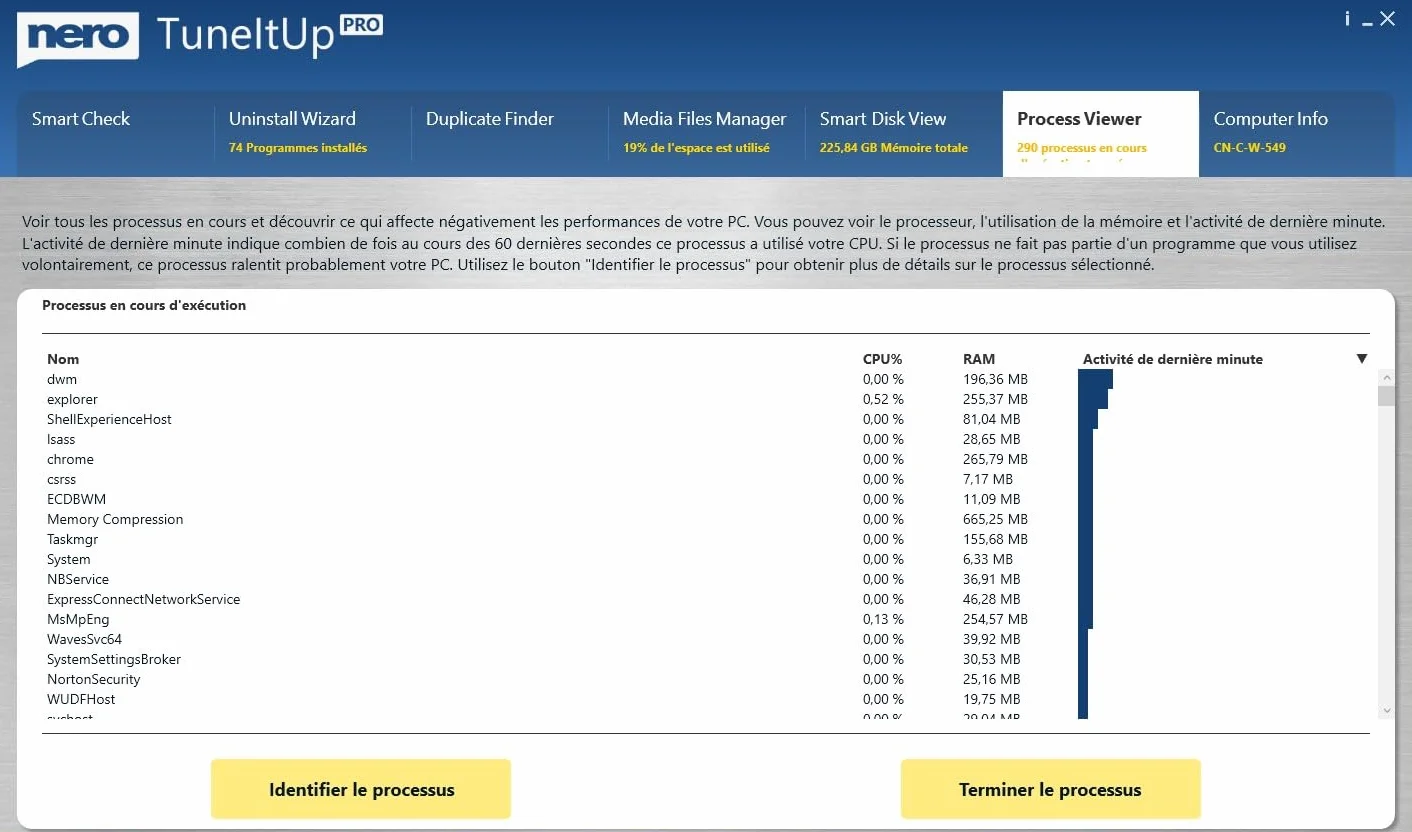
Task: Click the Processus en cours d'exécution heading
Action: pos(144,305)
